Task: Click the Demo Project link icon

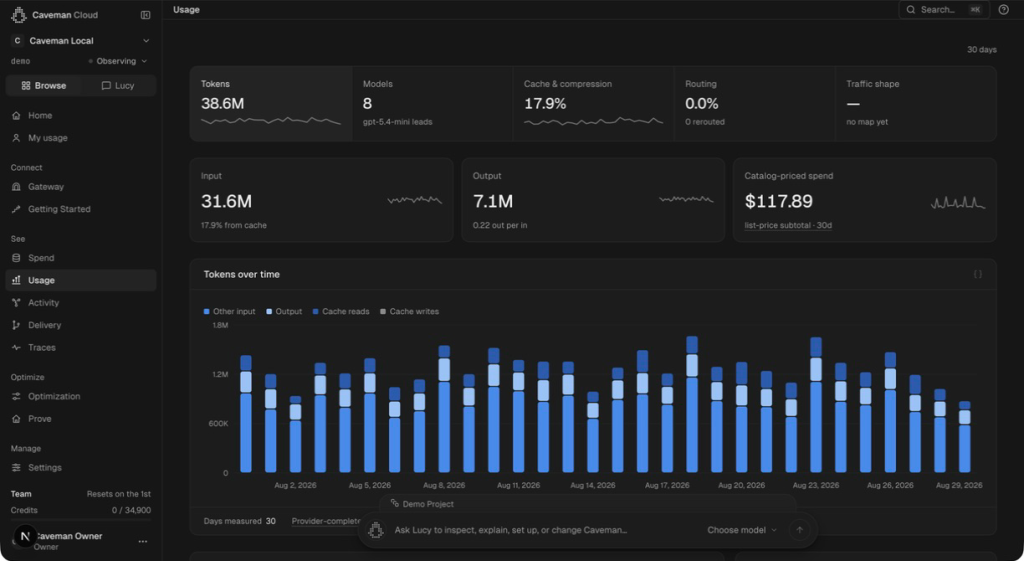Action: [394, 504]
